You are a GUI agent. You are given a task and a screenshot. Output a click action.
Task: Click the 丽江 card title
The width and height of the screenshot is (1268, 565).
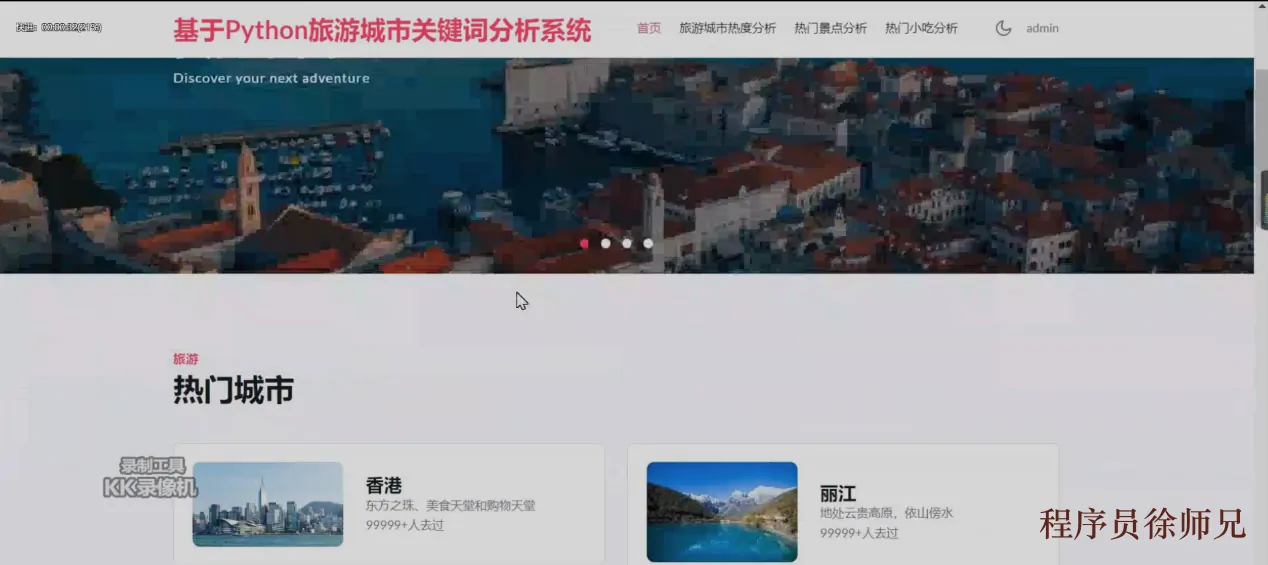(x=838, y=494)
